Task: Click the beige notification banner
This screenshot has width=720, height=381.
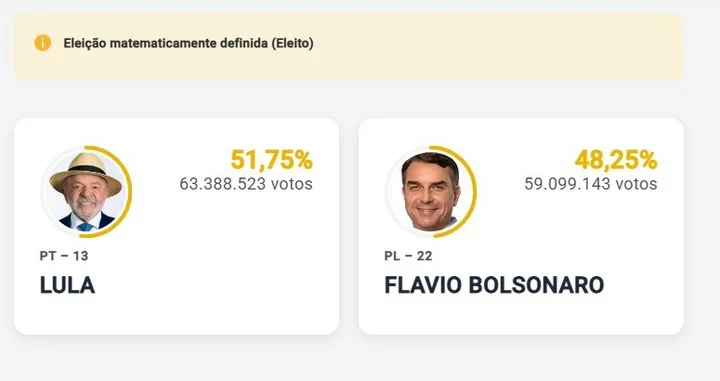Action: tap(349, 46)
